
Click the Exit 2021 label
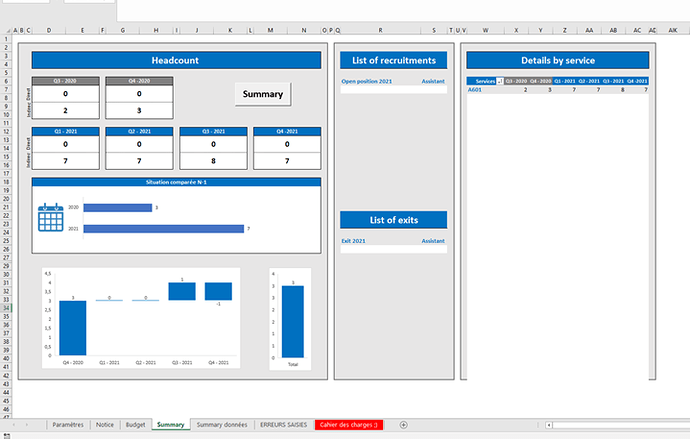point(353,241)
